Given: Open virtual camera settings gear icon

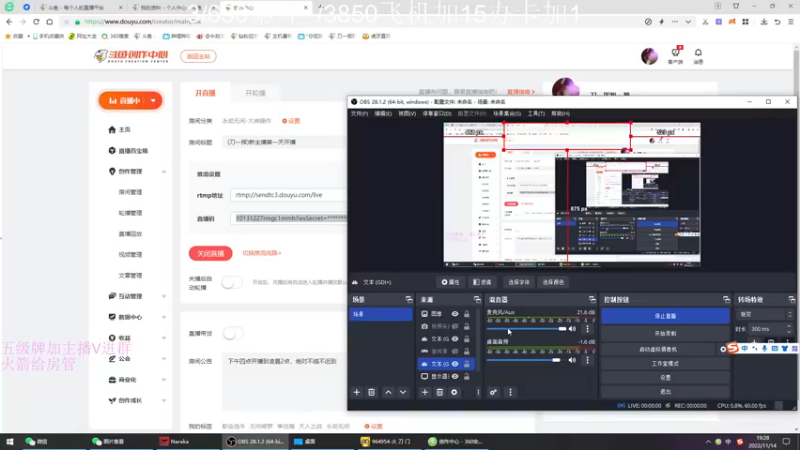Looking at the screenshot, I should [x=723, y=349].
